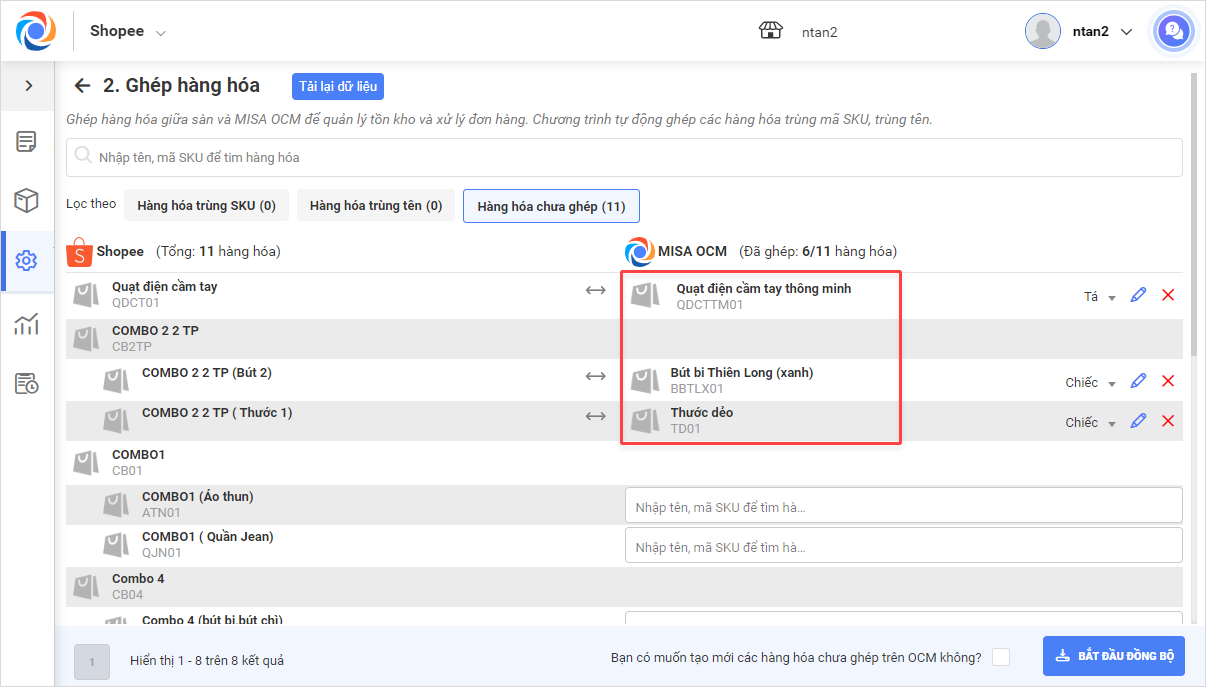Delete the Bút bi Thiên Long match
Viewport: 1206px width, 687px height.
(x=1167, y=381)
